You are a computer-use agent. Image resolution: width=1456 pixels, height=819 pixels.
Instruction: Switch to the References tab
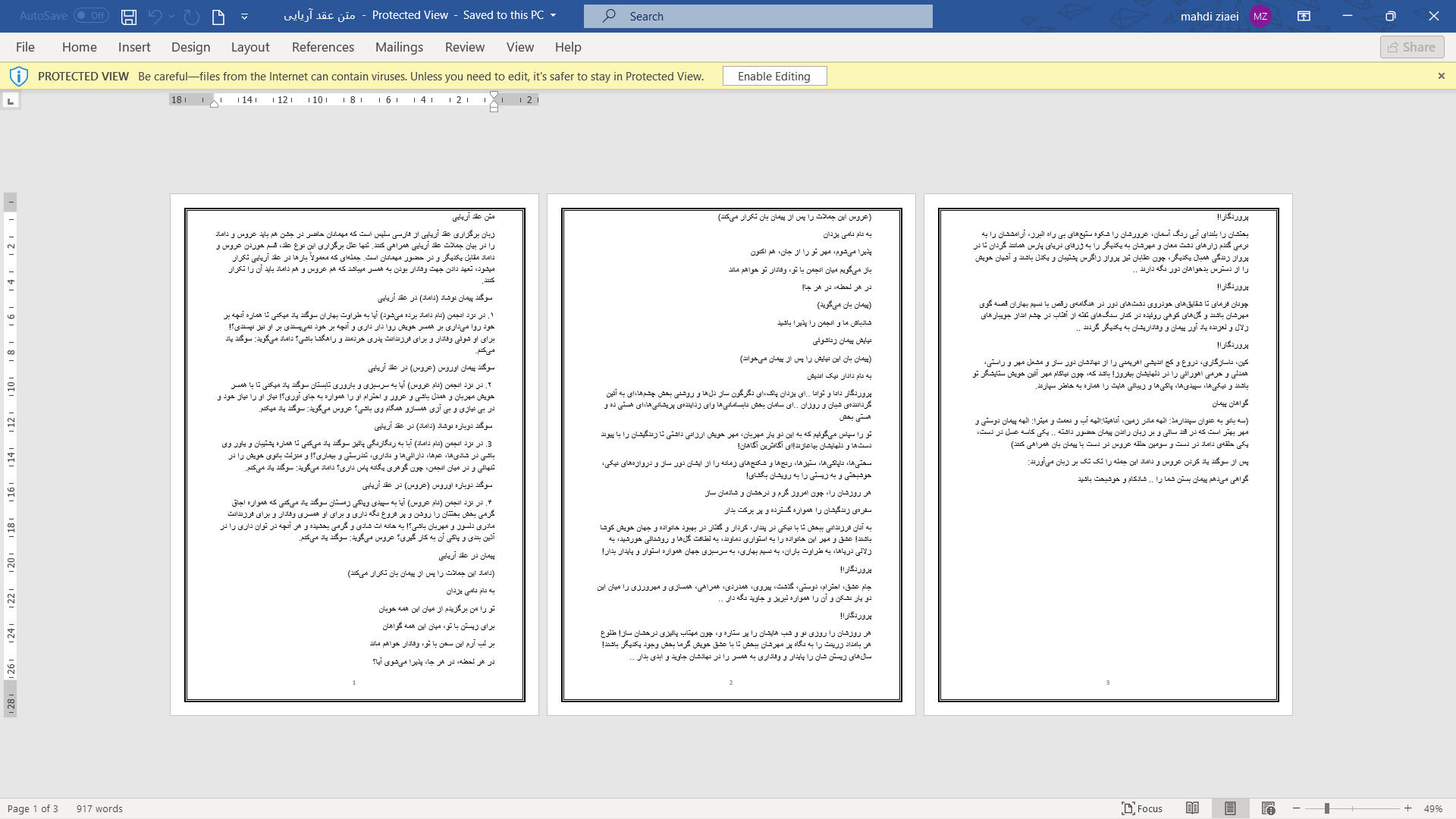(x=323, y=47)
